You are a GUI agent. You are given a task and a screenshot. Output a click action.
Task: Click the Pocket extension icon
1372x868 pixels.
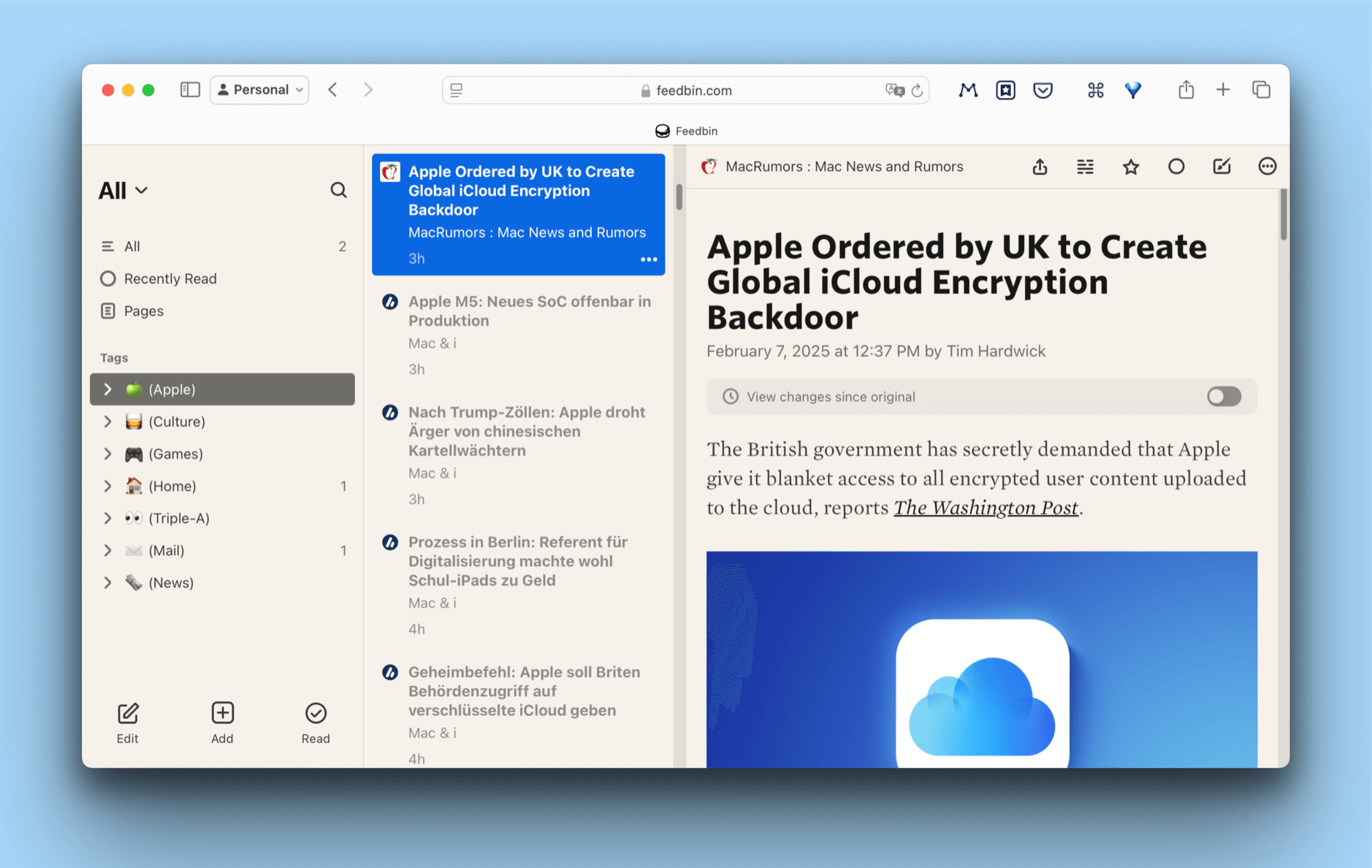pyautogui.click(x=1043, y=90)
